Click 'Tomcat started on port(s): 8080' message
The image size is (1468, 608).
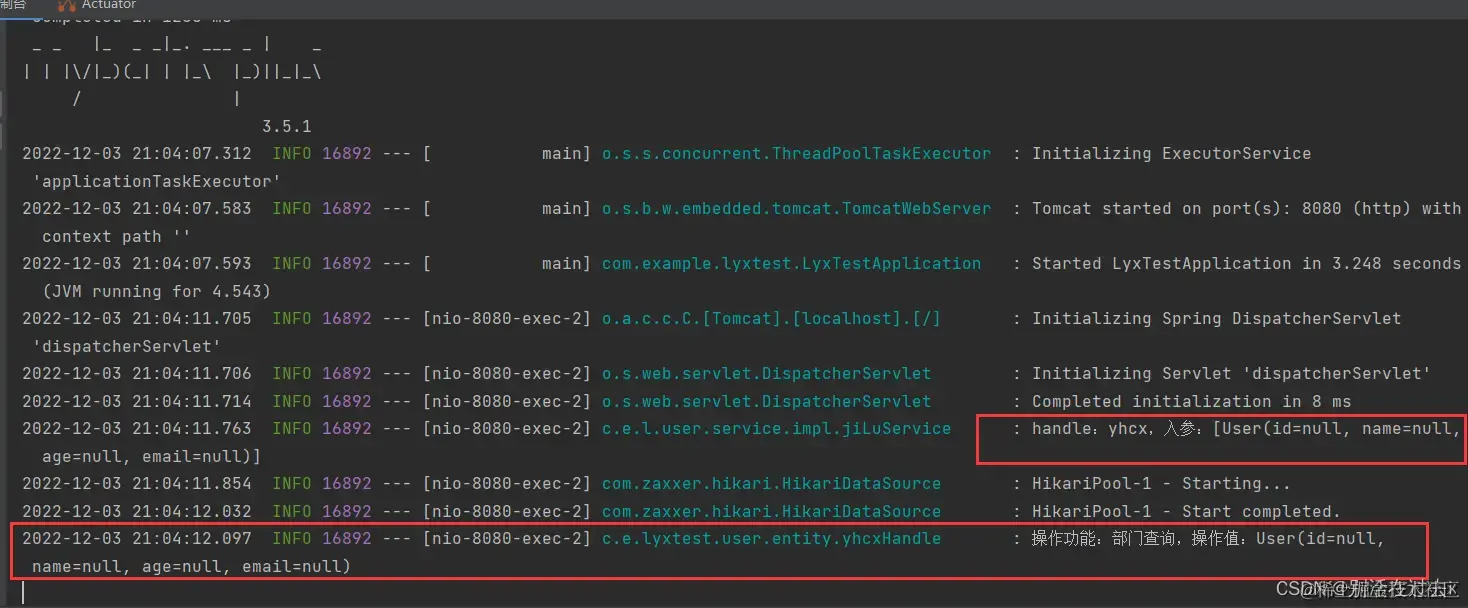click(1246, 209)
